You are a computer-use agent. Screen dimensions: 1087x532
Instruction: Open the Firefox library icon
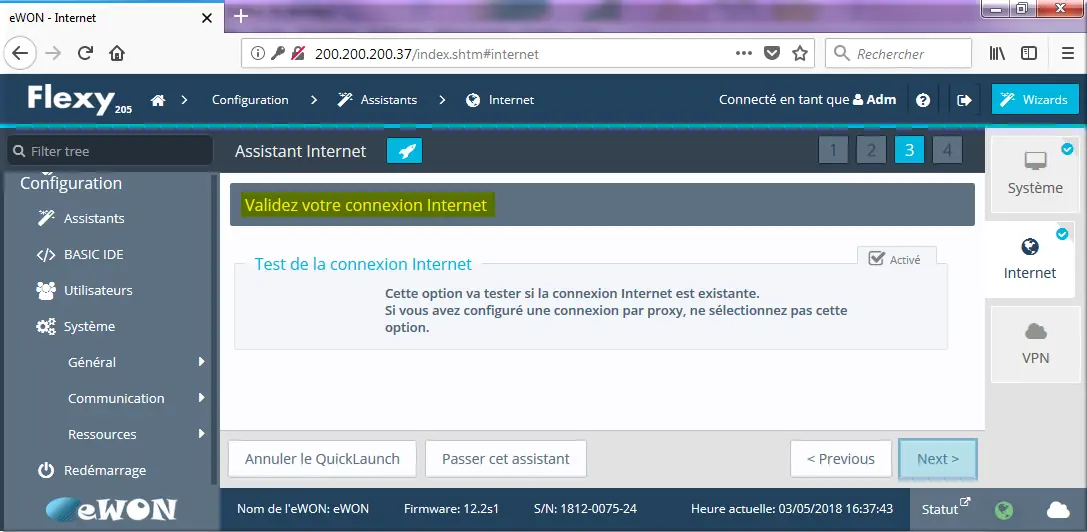click(x=997, y=53)
